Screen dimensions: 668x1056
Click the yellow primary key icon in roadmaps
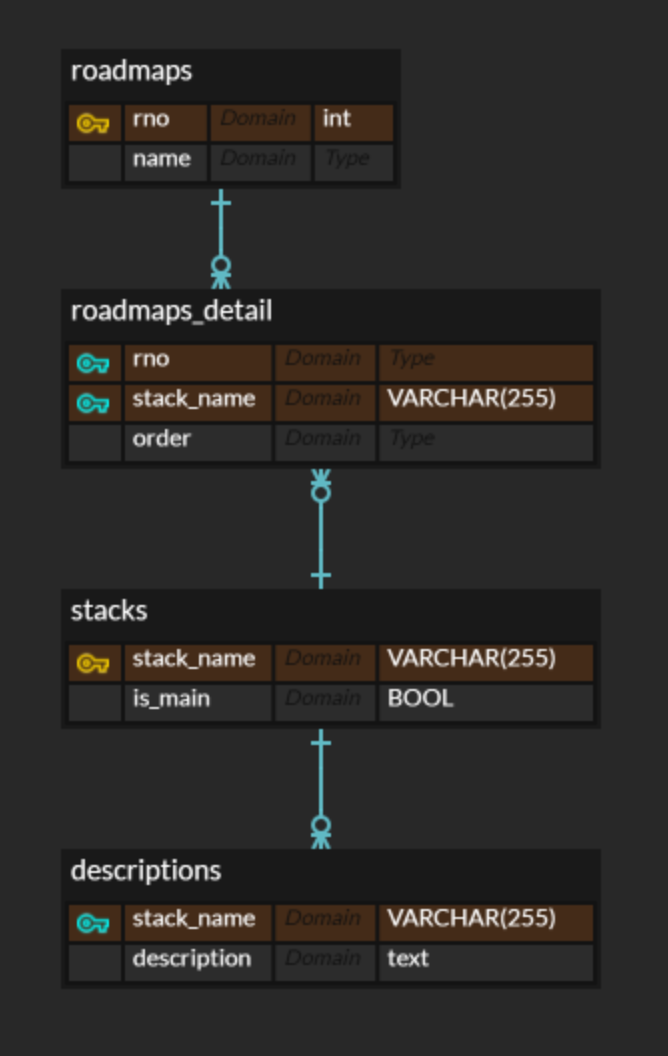pos(93,123)
